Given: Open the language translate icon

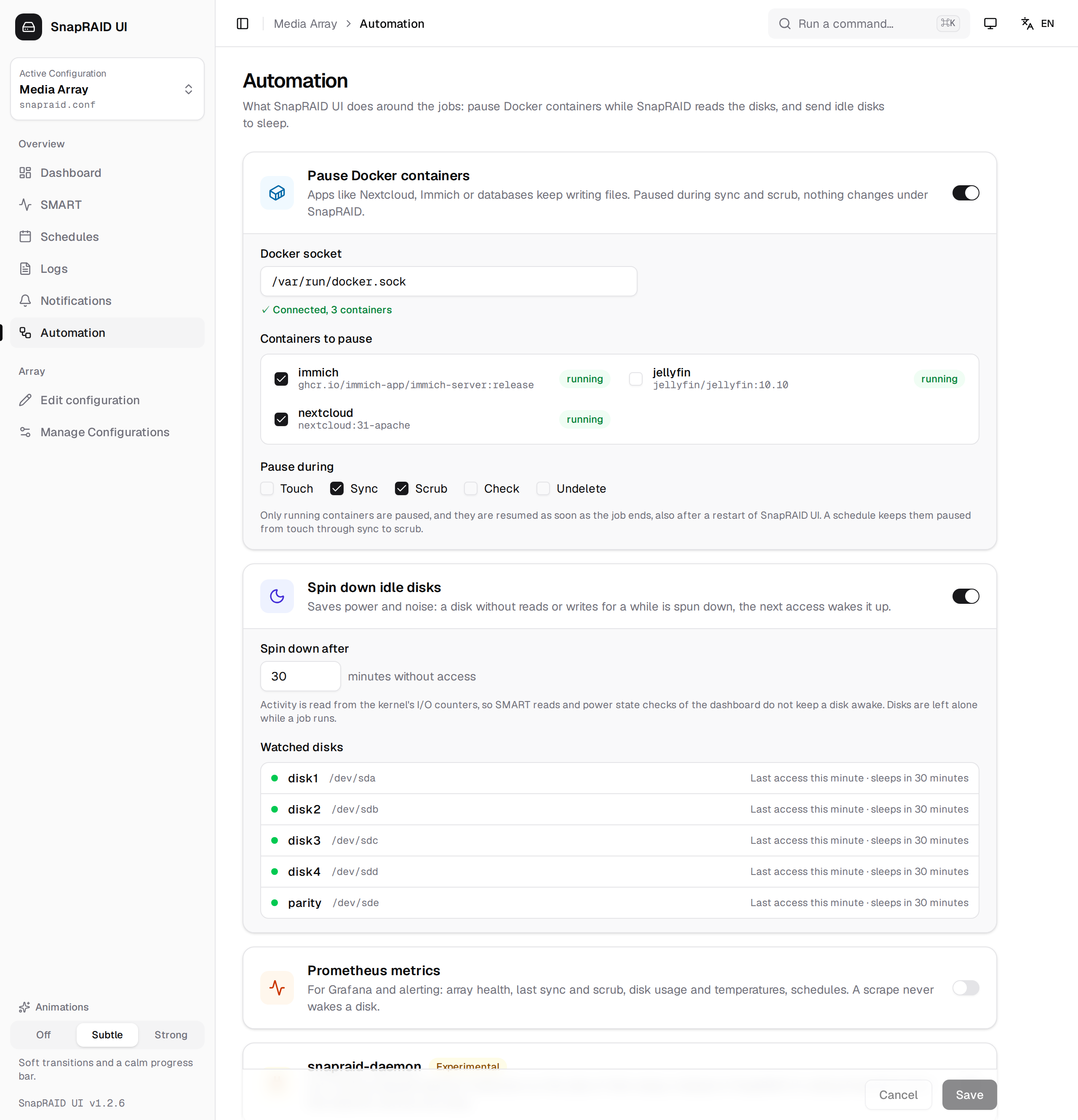Looking at the screenshot, I should [1027, 24].
